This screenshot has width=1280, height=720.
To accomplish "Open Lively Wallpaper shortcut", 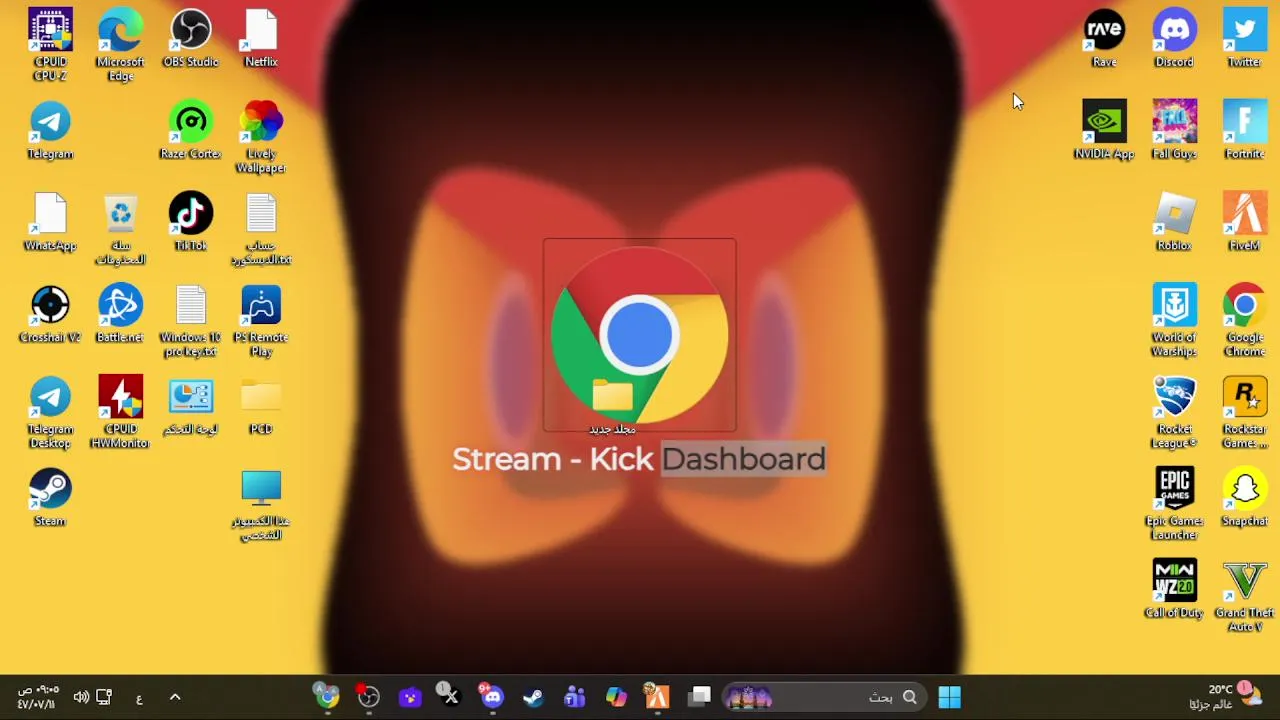I will pos(261,137).
